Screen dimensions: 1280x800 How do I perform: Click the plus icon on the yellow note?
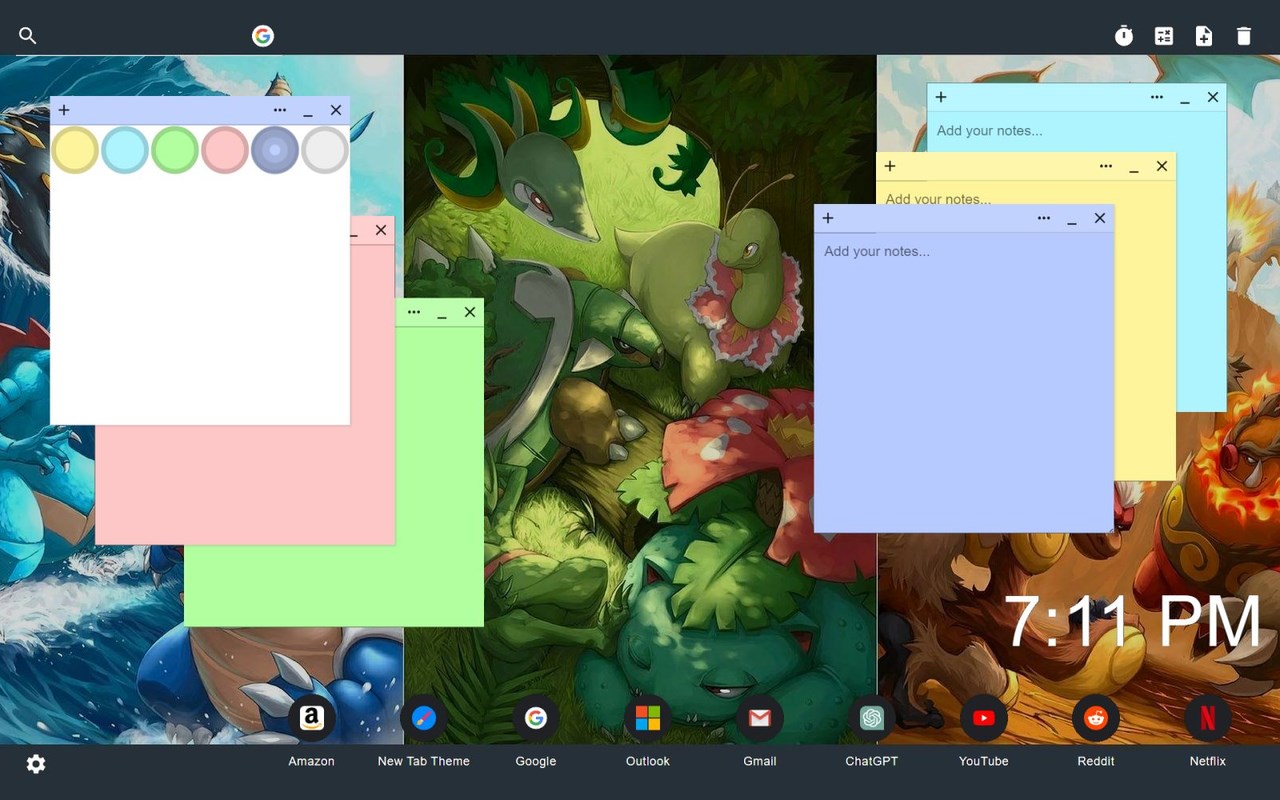click(x=890, y=166)
